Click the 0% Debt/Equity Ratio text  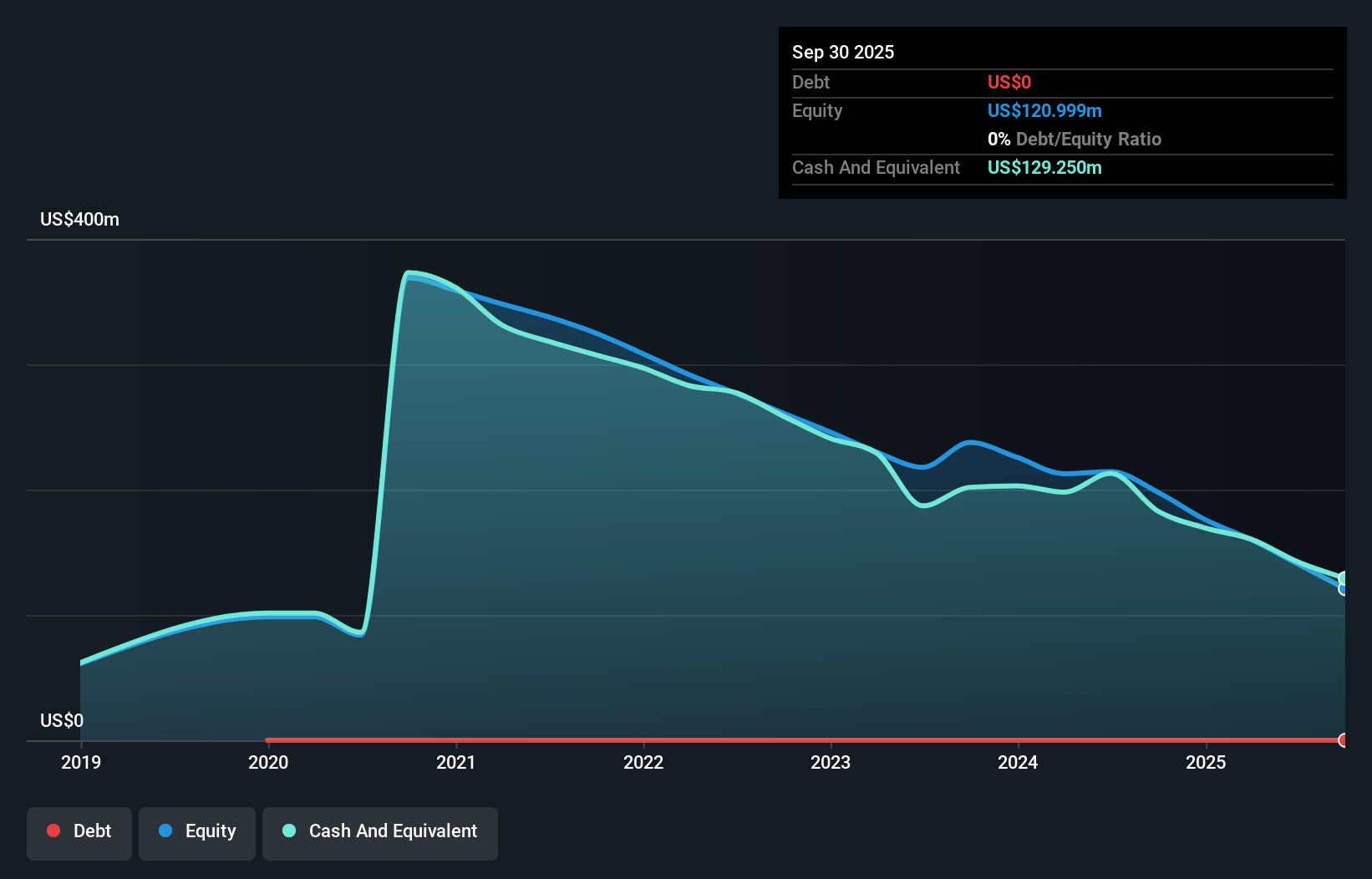pyautogui.click(x=1075, y=139)
